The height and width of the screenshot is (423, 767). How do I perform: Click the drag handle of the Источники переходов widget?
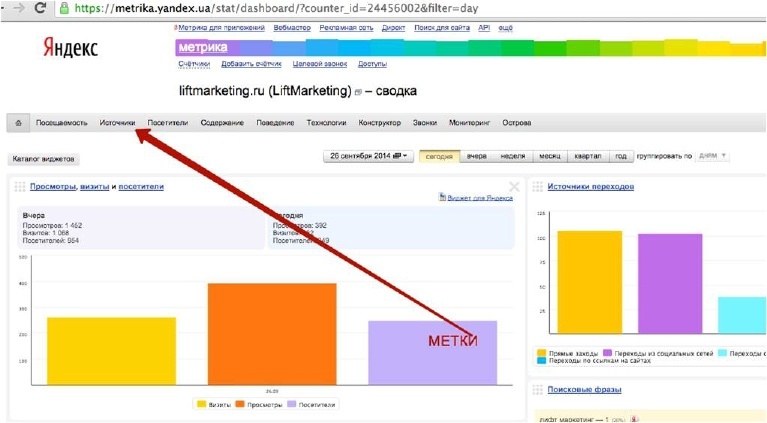click(x=539, y=187)
